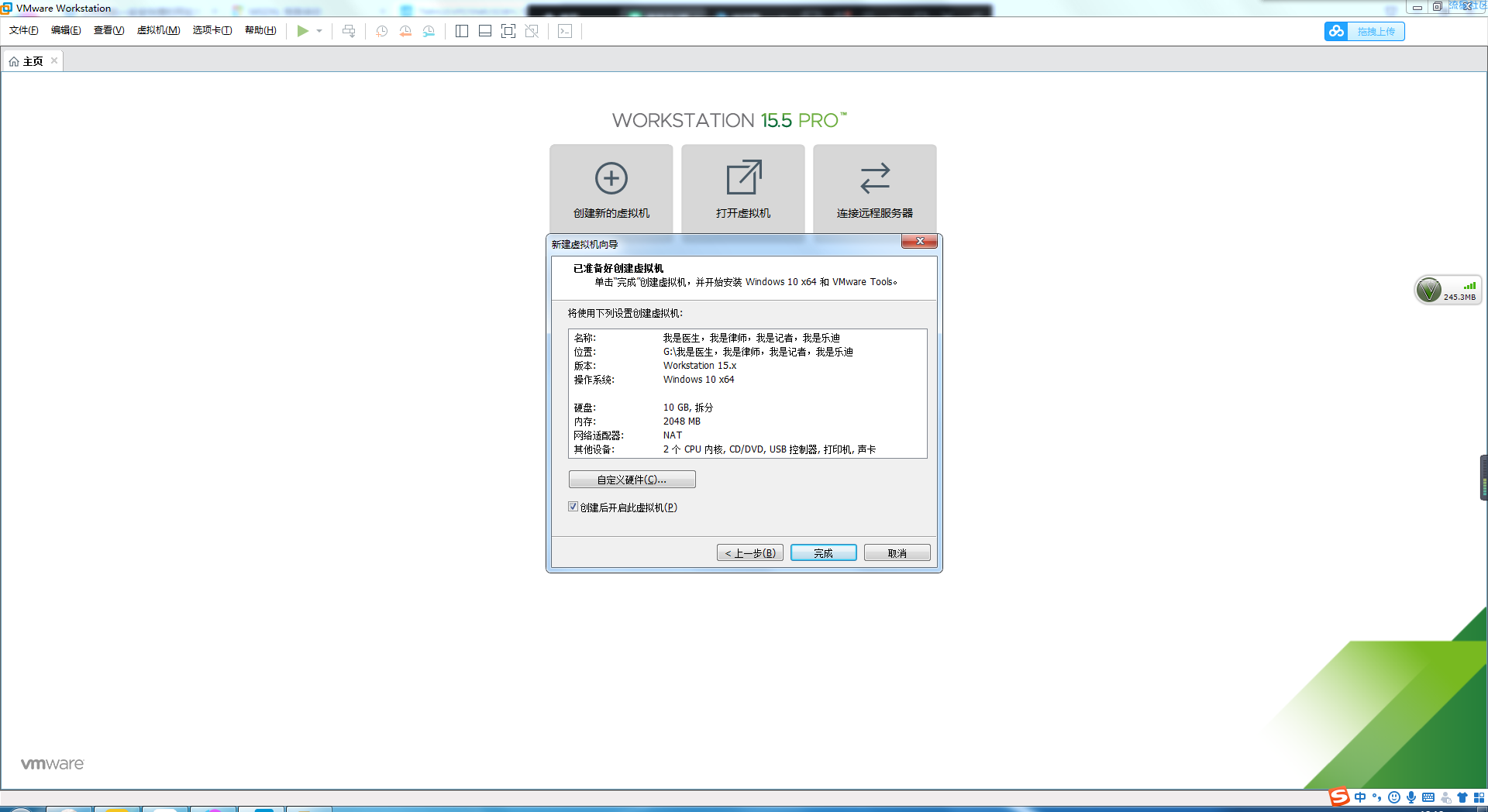The width and height of the screenshot is (1488, 812).
Task: Open the soft keyboard icon in IME bar
Action: pyautogui.click(x=1428, y=797)
